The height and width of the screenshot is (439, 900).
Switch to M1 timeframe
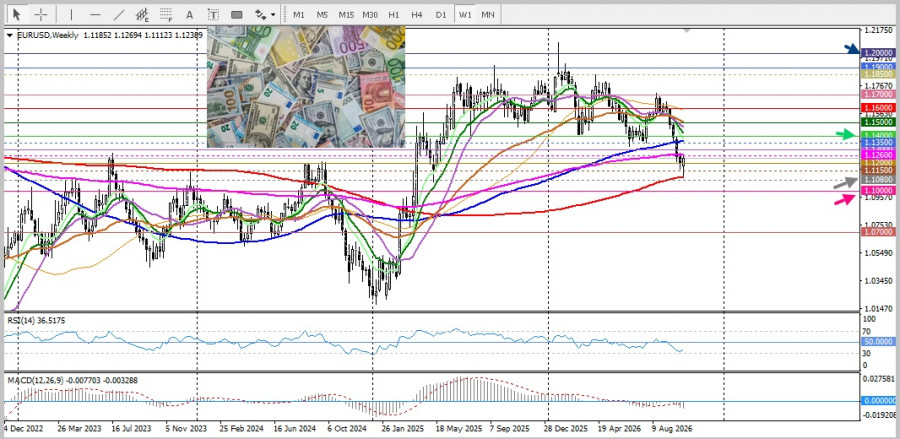click(298, 14)
